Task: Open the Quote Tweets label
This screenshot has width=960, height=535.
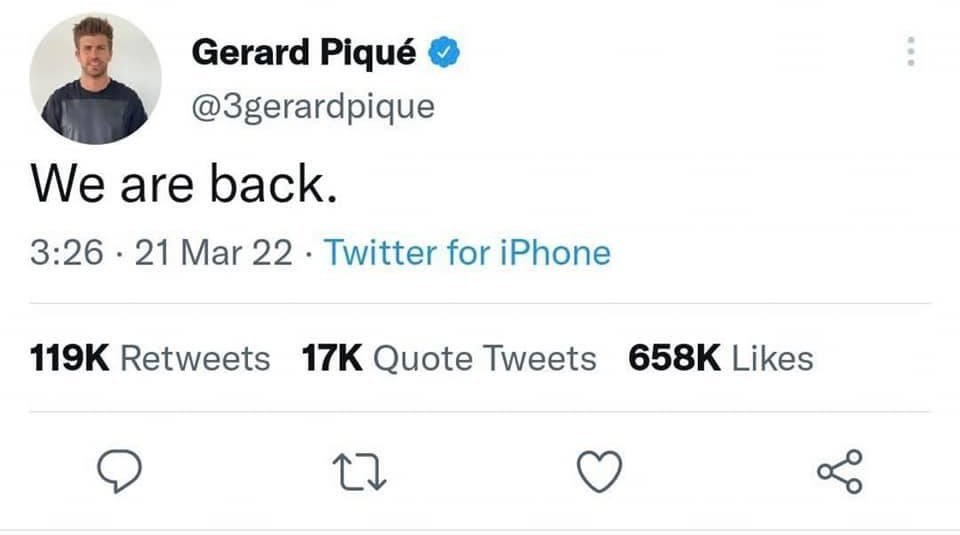Action: tap(485, 359)
